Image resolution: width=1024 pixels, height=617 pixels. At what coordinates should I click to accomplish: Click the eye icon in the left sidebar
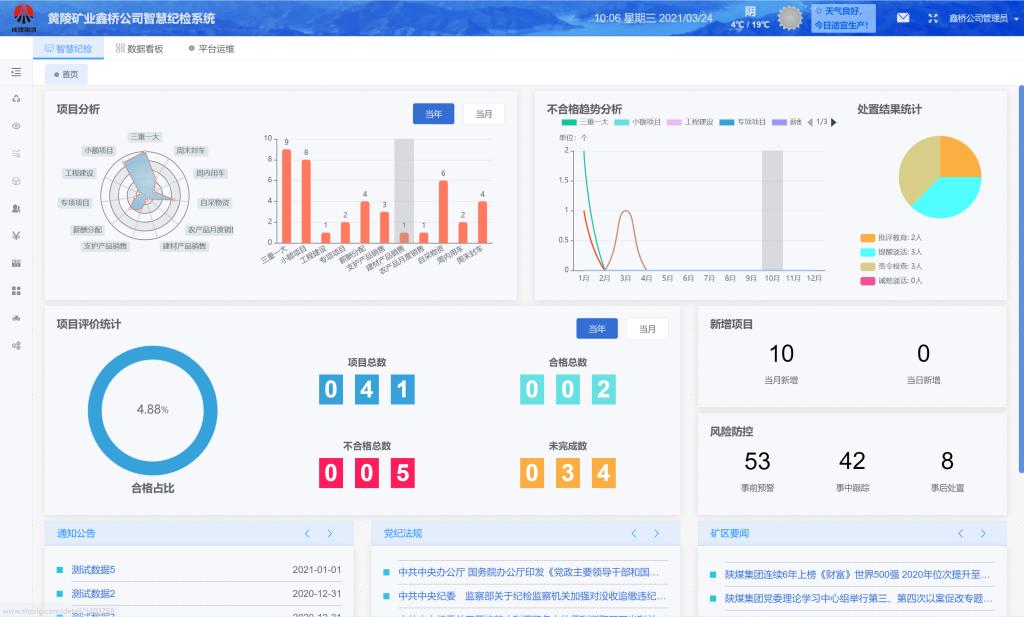click(x=15, y=126)
